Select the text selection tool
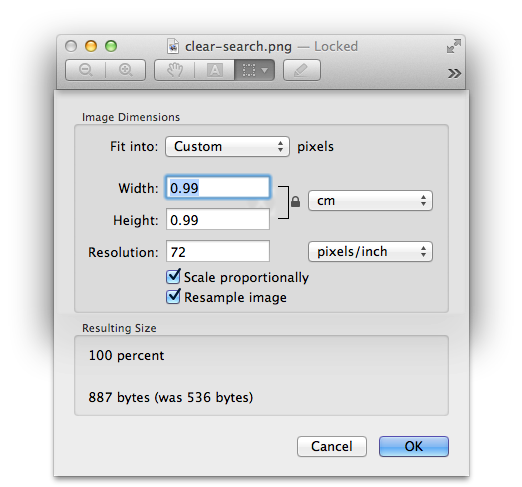Viewport: 522px width, 487px height. [215, 70]
